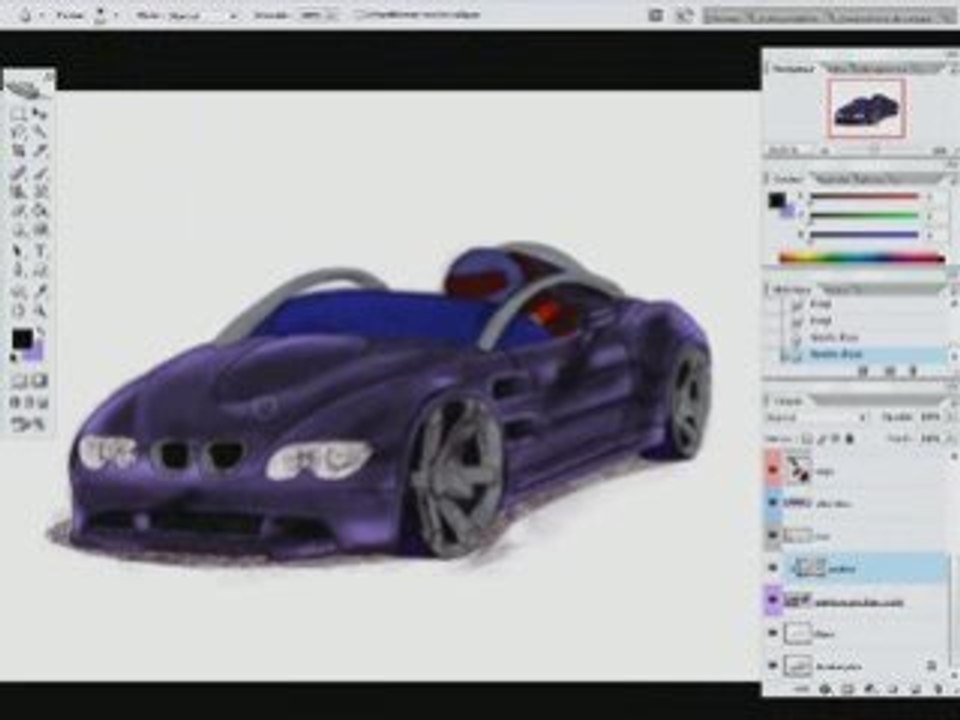
Task: Click the blue channel slider in Color panel
Action: tap(864, 234)
